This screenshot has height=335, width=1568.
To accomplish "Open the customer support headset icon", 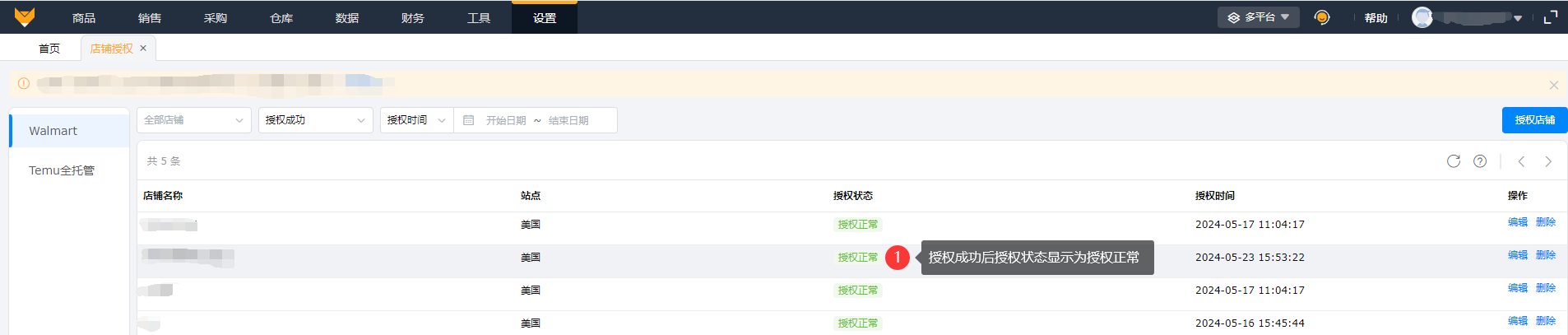I will pos(1322,17).
